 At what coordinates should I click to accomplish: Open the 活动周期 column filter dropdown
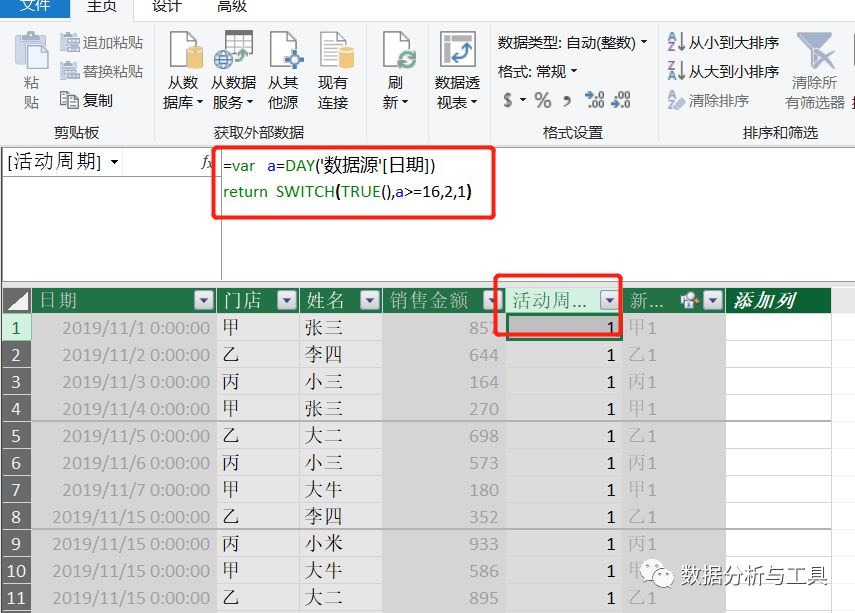(610, 299)
